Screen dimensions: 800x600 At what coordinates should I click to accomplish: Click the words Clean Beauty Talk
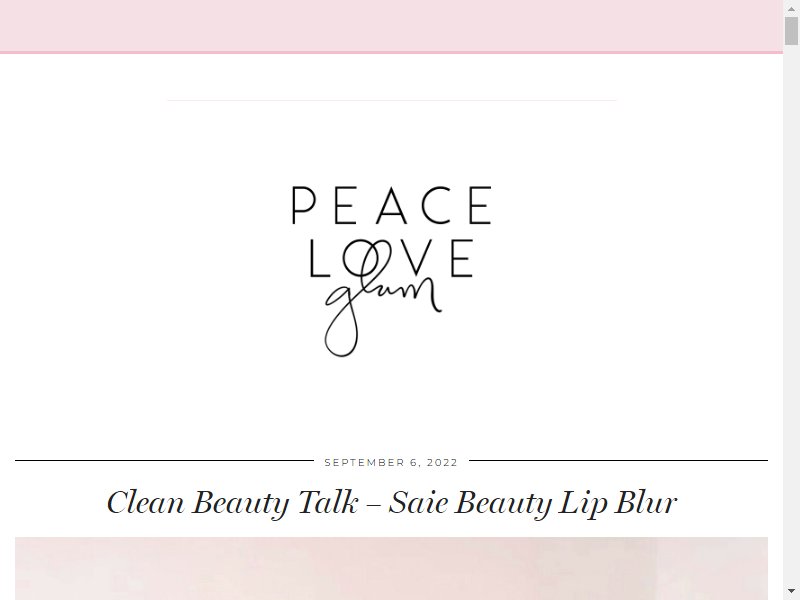232,503
